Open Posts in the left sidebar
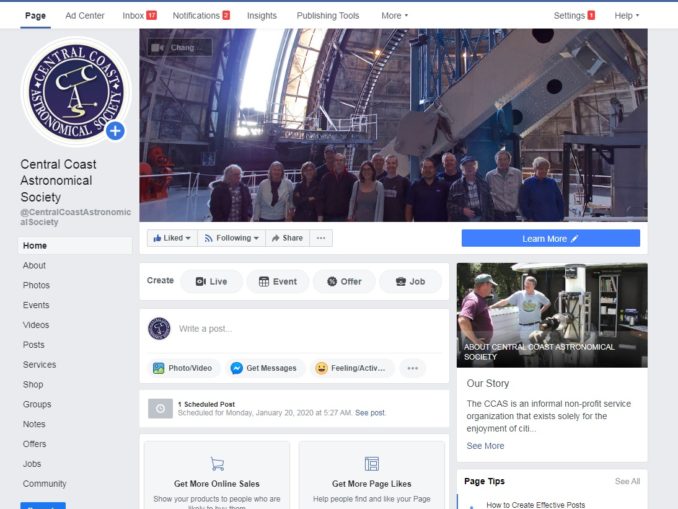Image resolution: width=678 pixels, height=509 pixels. click(x=34, y=345)
